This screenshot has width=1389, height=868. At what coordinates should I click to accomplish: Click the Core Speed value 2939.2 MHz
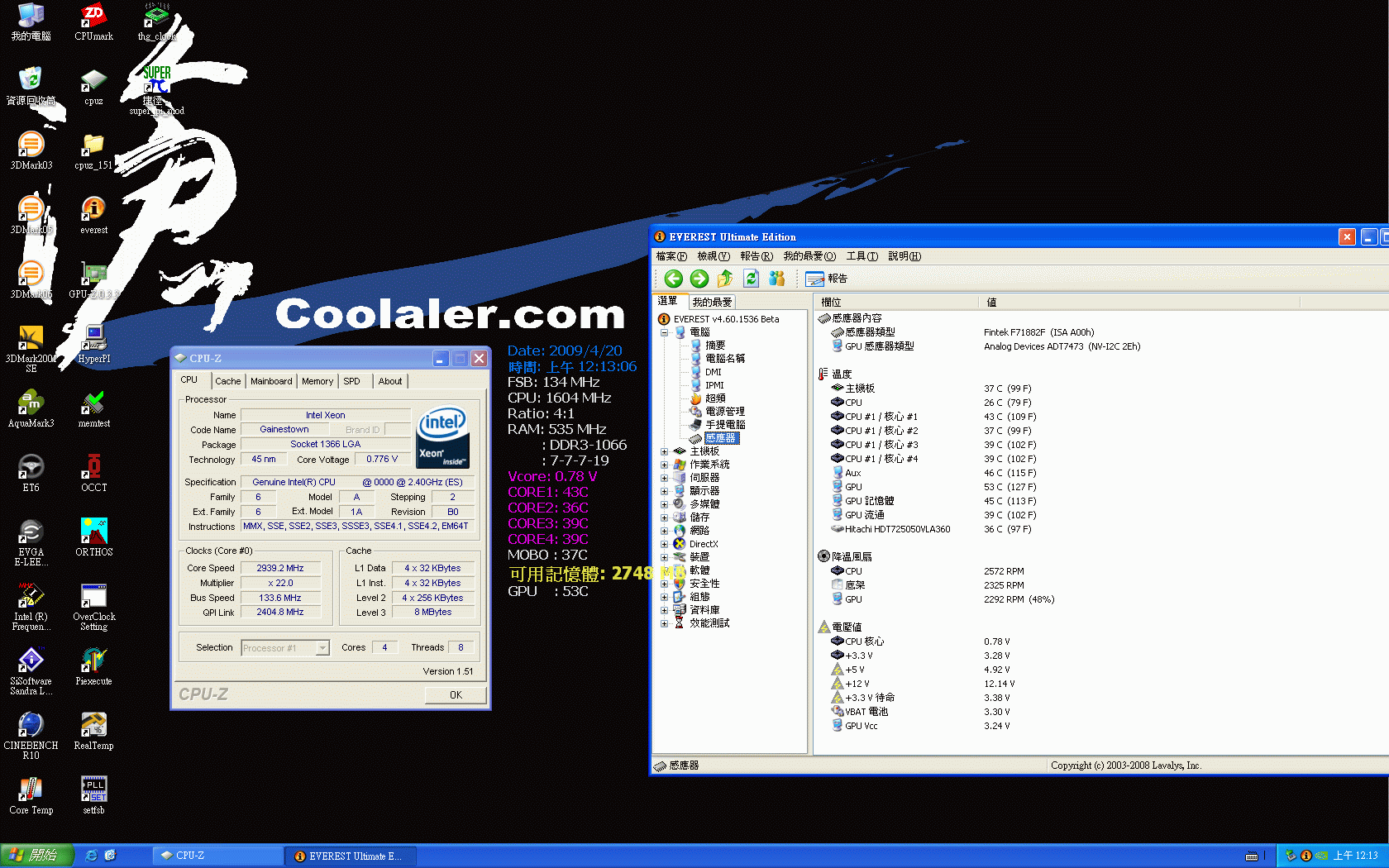pos(280,568)
